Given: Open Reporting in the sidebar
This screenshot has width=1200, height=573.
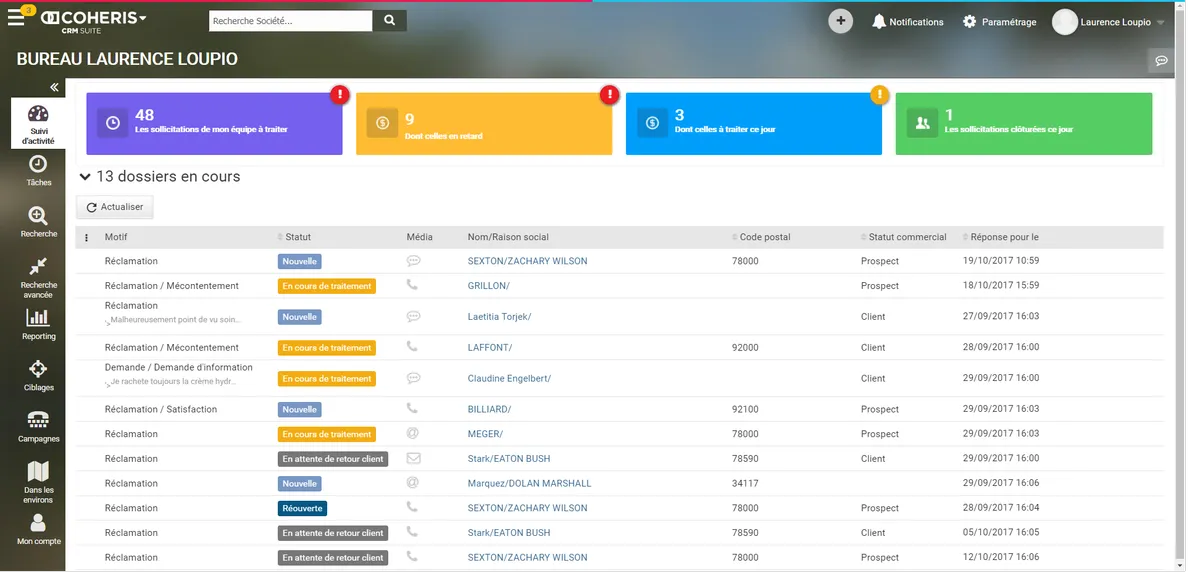Looking at the screenshot, I should pos(38,324).
